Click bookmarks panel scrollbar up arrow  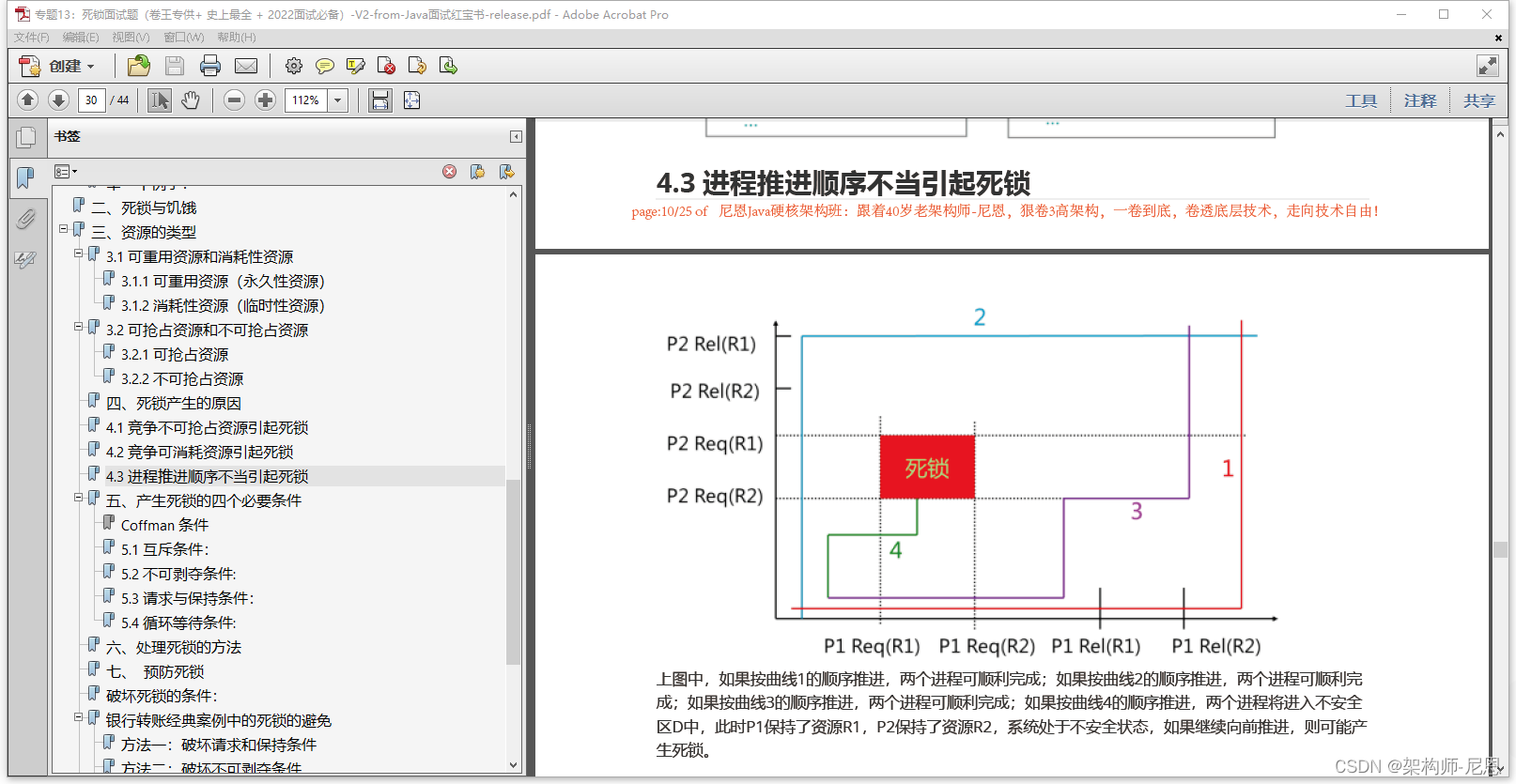click(513, 194)
